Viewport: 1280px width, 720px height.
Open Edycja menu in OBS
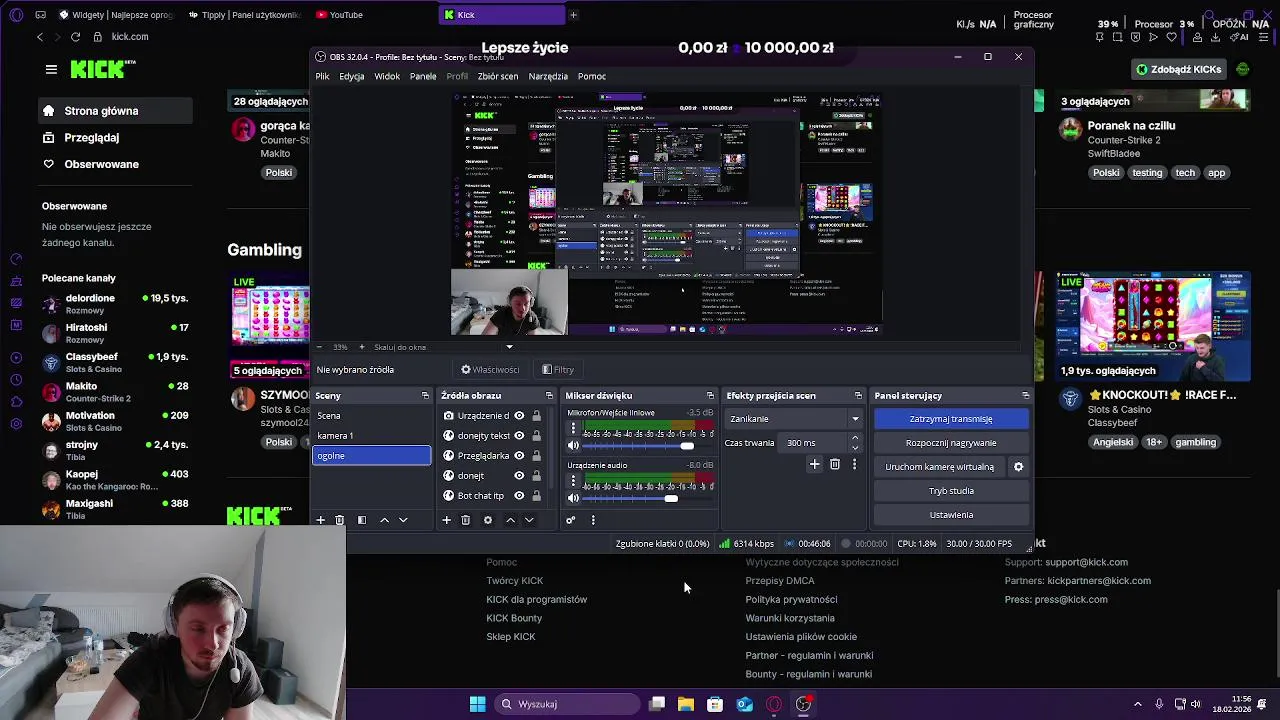point(351,76)
